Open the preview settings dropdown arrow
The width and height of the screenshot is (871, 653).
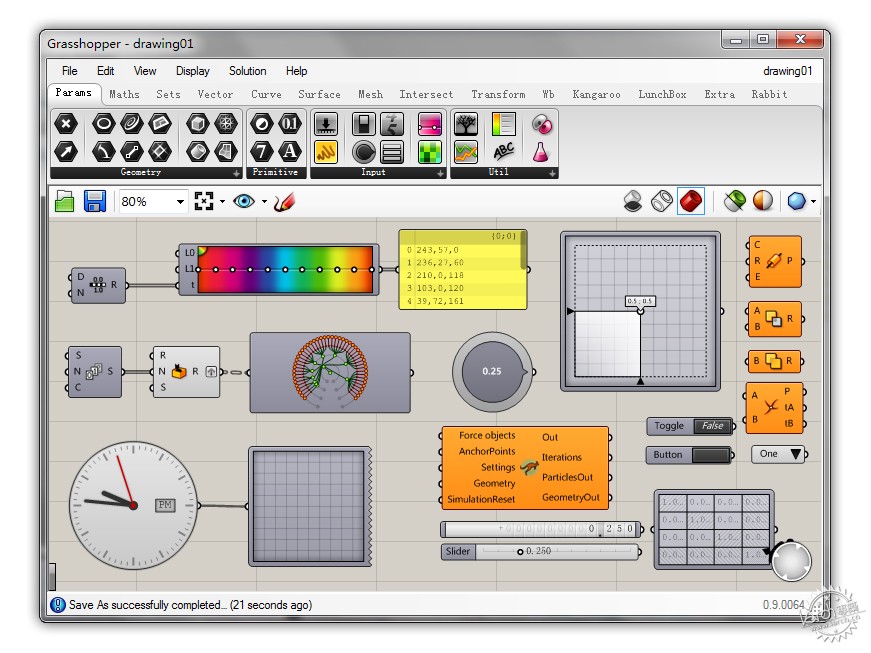tap(813, 202)
